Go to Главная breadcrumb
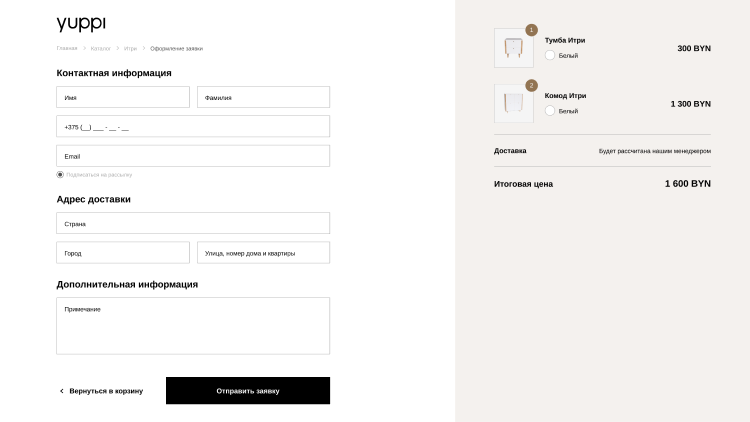750x422 pixels. (67, 48)
